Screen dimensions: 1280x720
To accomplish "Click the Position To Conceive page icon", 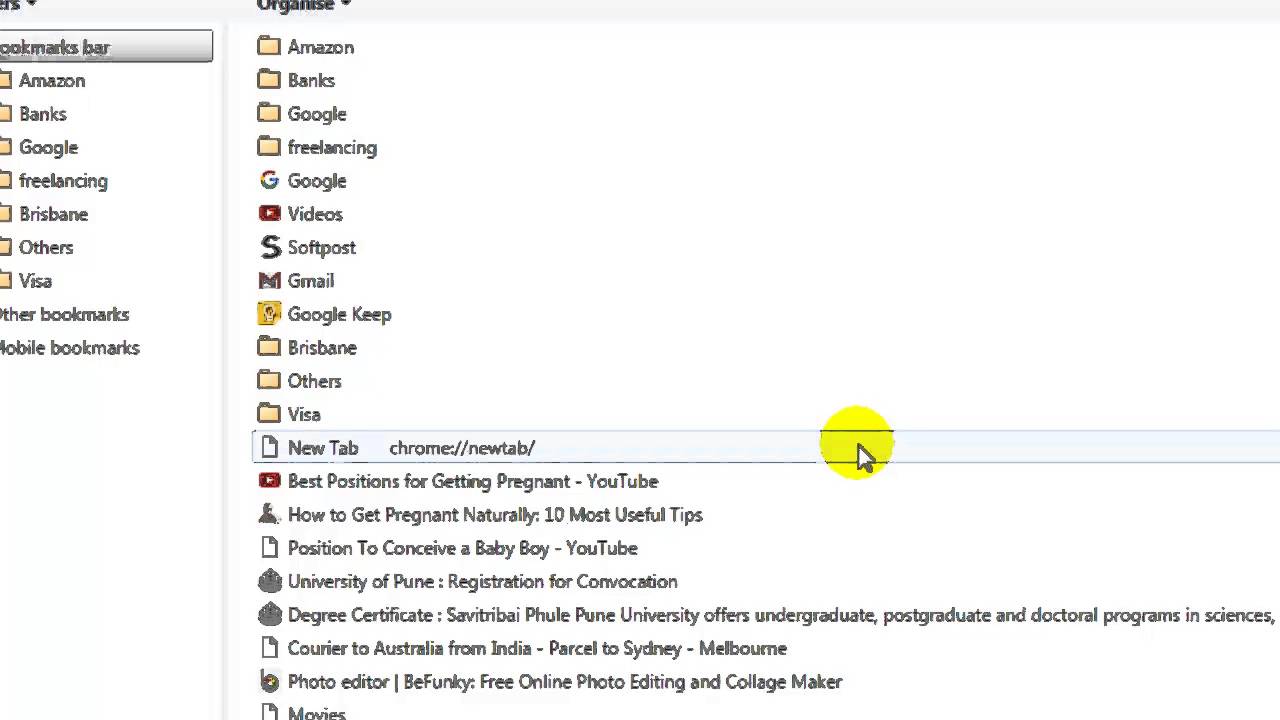I will [x=269, y=548].
